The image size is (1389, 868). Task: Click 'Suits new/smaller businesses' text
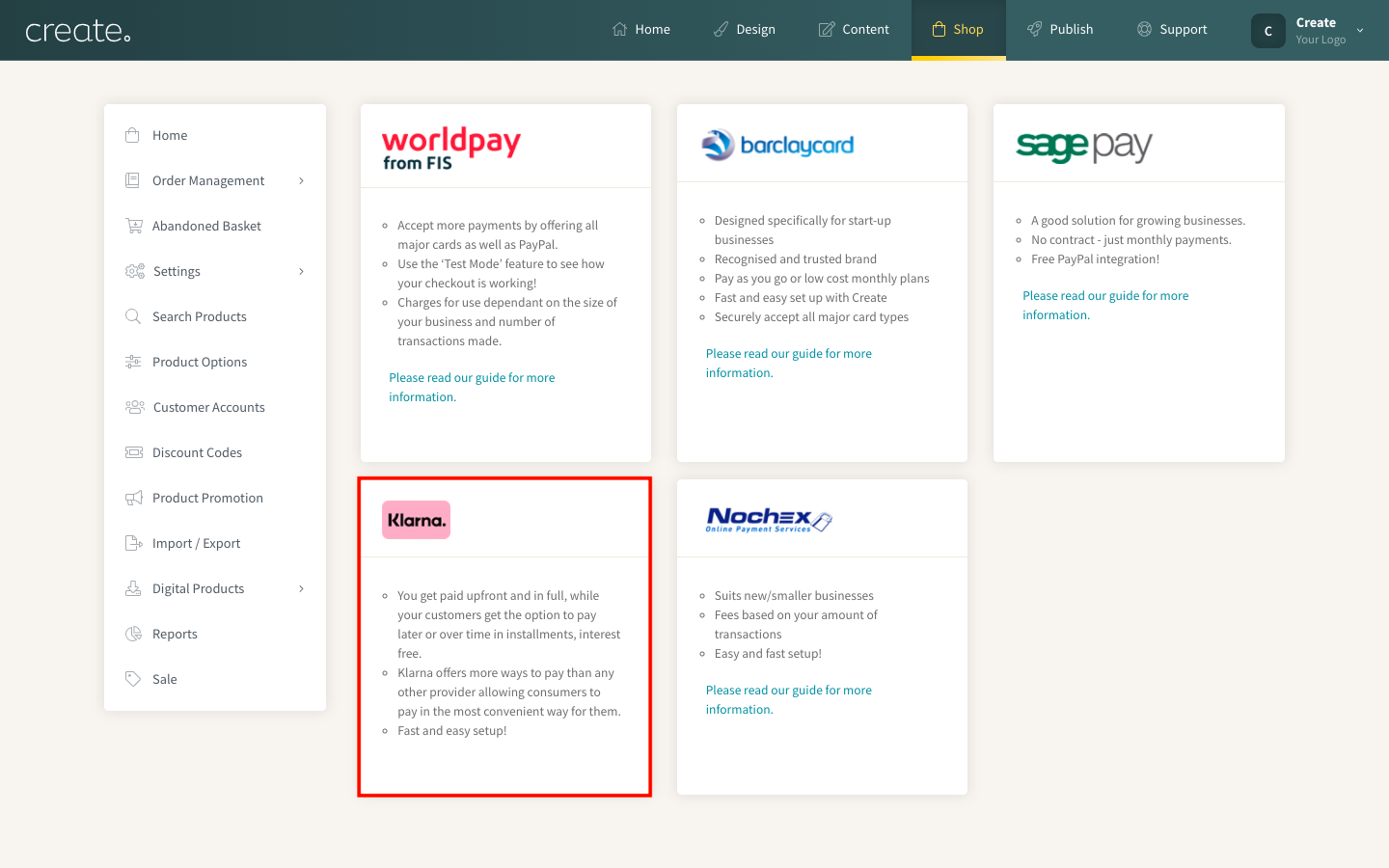(794, 595)
